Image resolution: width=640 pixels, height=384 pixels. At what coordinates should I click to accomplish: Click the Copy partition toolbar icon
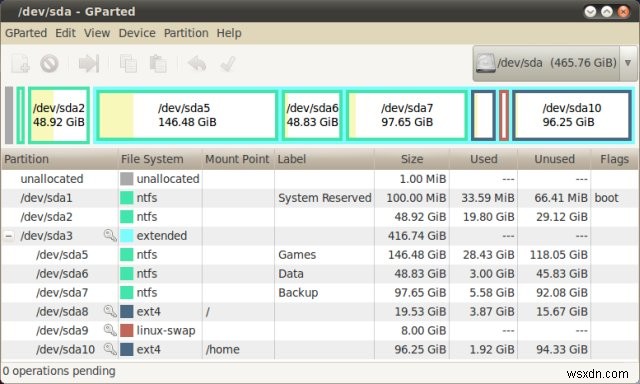[128, 64]
